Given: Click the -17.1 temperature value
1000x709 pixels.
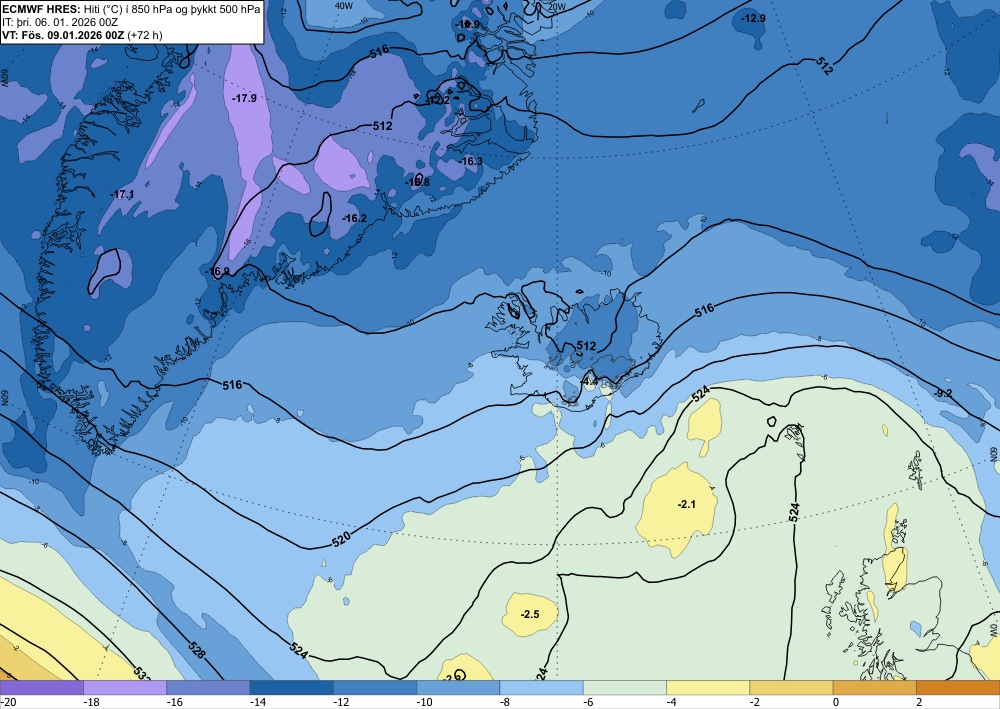Looking at the screenshot, I should pos(122,194).
